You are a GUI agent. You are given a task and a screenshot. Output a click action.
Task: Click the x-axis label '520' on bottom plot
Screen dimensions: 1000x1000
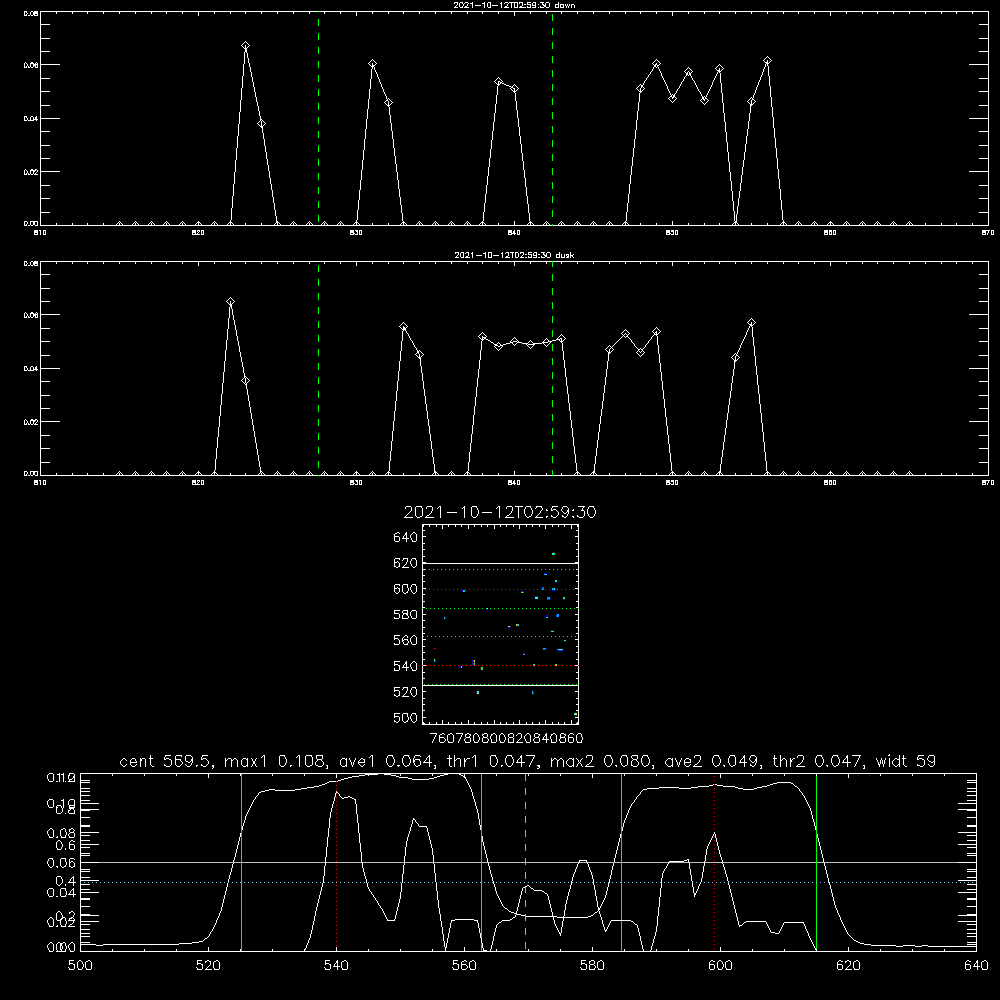[x=208, y=966]
